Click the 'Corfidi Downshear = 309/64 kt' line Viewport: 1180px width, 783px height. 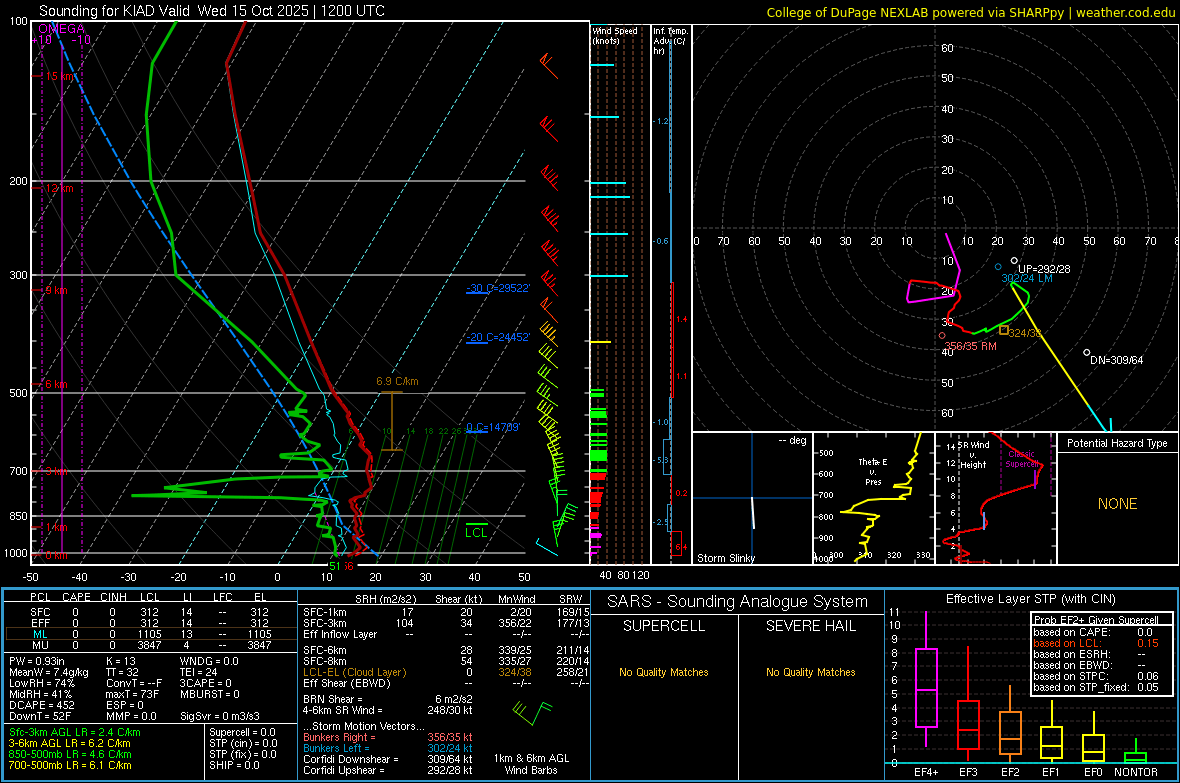click(388, 759)
